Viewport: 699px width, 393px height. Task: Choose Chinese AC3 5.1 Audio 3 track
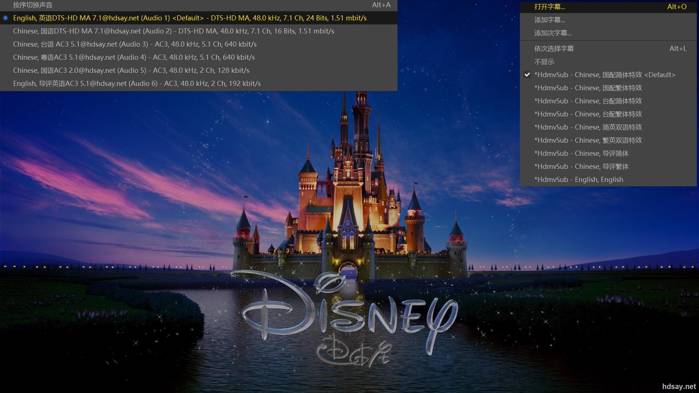coord(198,44)
